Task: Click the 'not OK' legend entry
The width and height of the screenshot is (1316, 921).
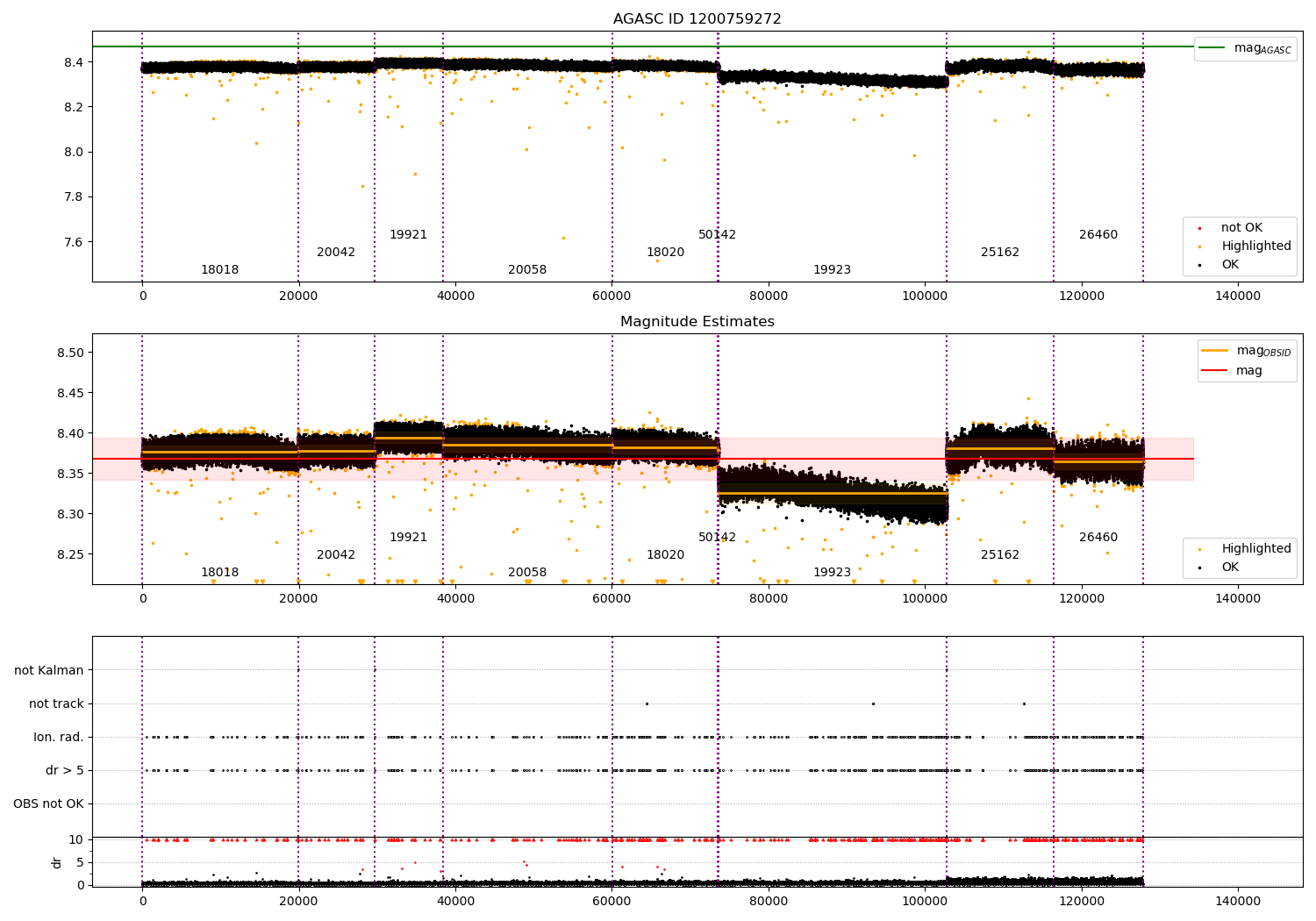Action: 1232,228
